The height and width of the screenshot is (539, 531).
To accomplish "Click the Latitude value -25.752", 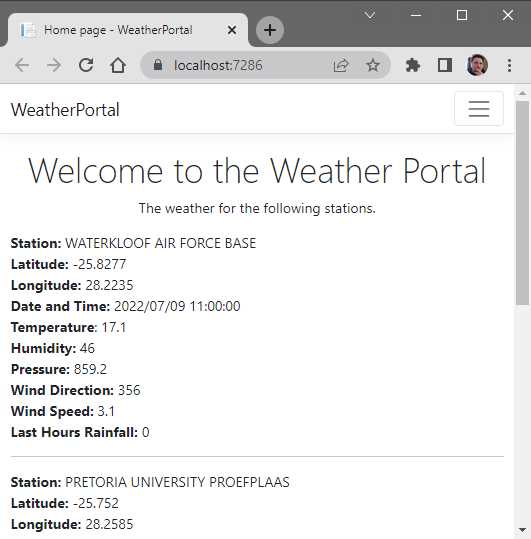I will coord(96,503).
